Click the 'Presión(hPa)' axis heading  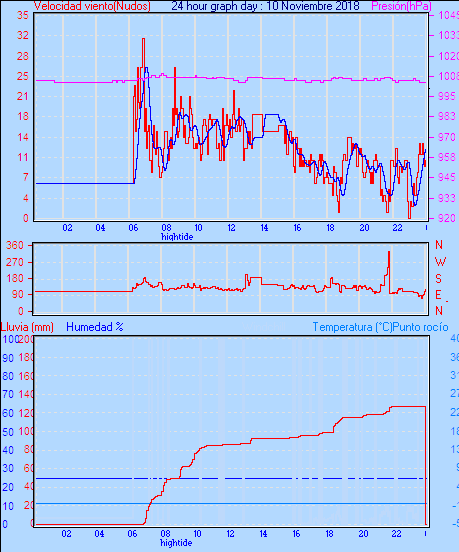(402, 6)
